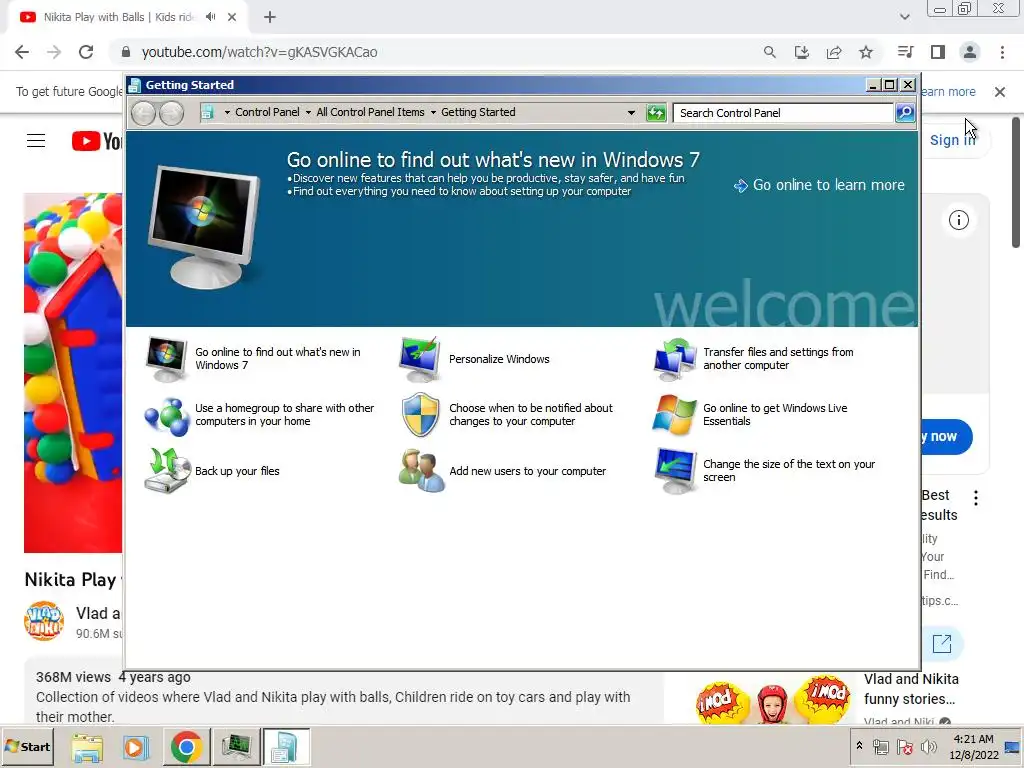Click 'Personalize Windows' text link
This screenshot has height=768, width=1024.
pos(499,359)
